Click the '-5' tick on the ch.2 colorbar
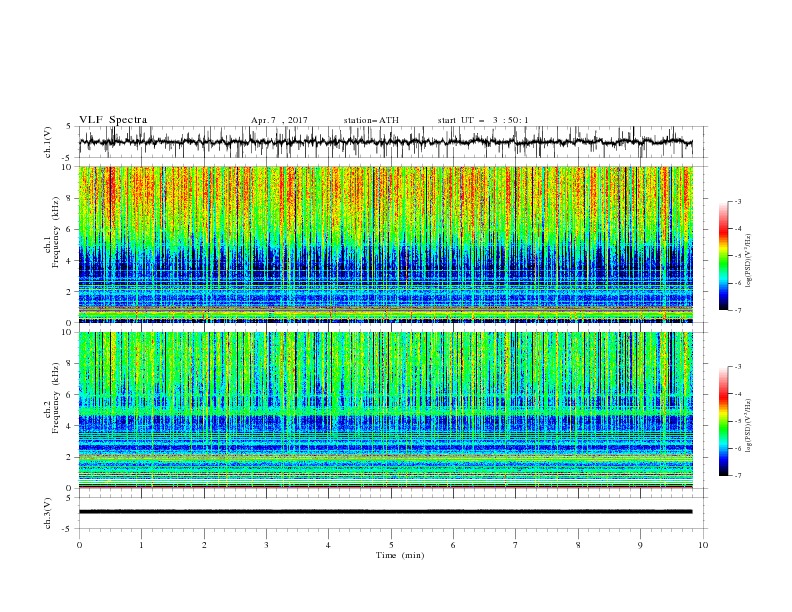Screen dimensions: 792x612 click(x=738, y=421)
